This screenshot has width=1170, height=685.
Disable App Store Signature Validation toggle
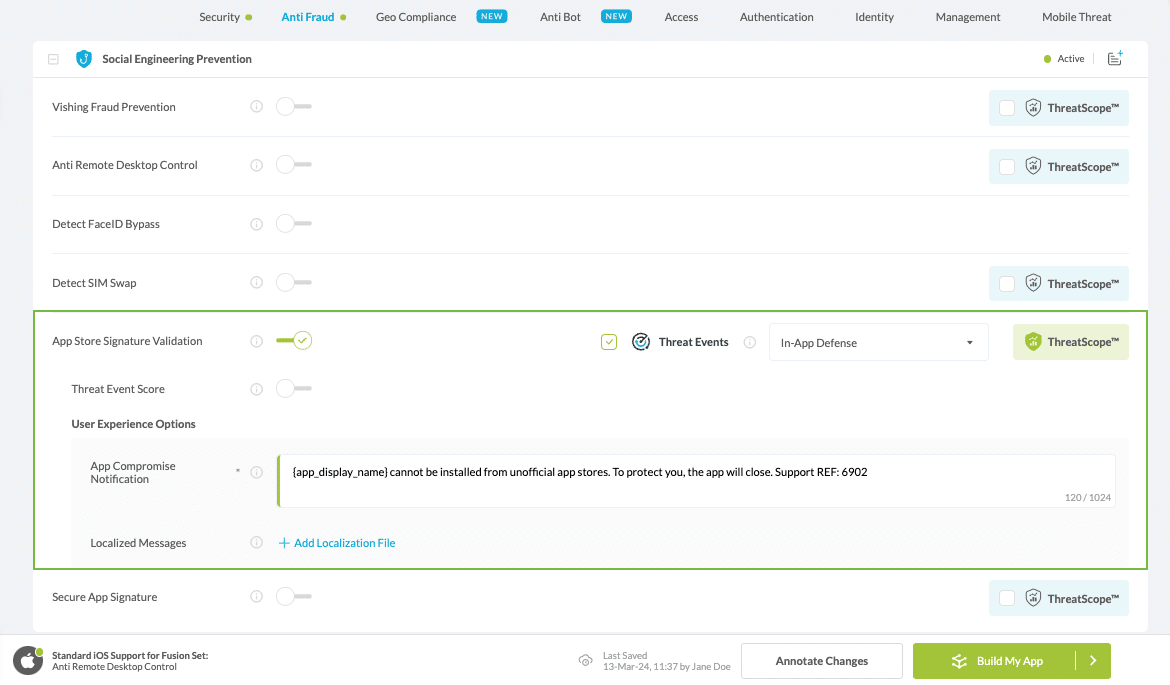(x=295, y=341)
